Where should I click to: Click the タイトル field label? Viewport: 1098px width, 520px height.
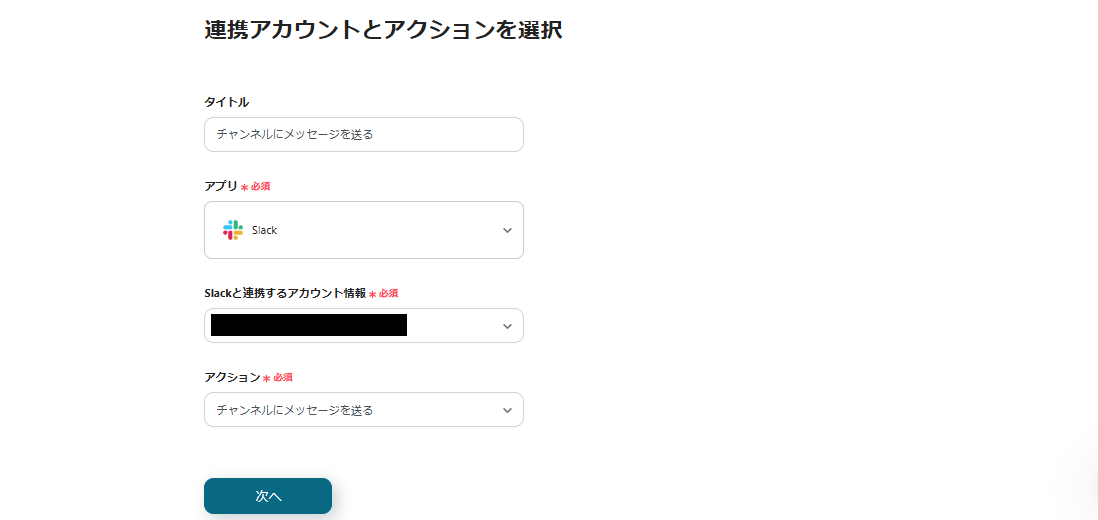click(226, 102)
